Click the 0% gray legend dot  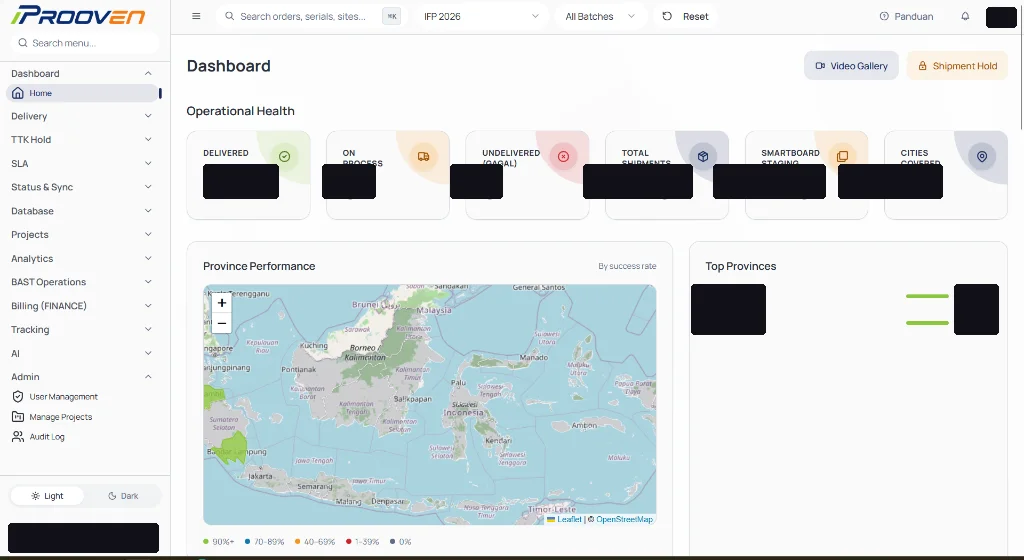(x=392, y=542)
